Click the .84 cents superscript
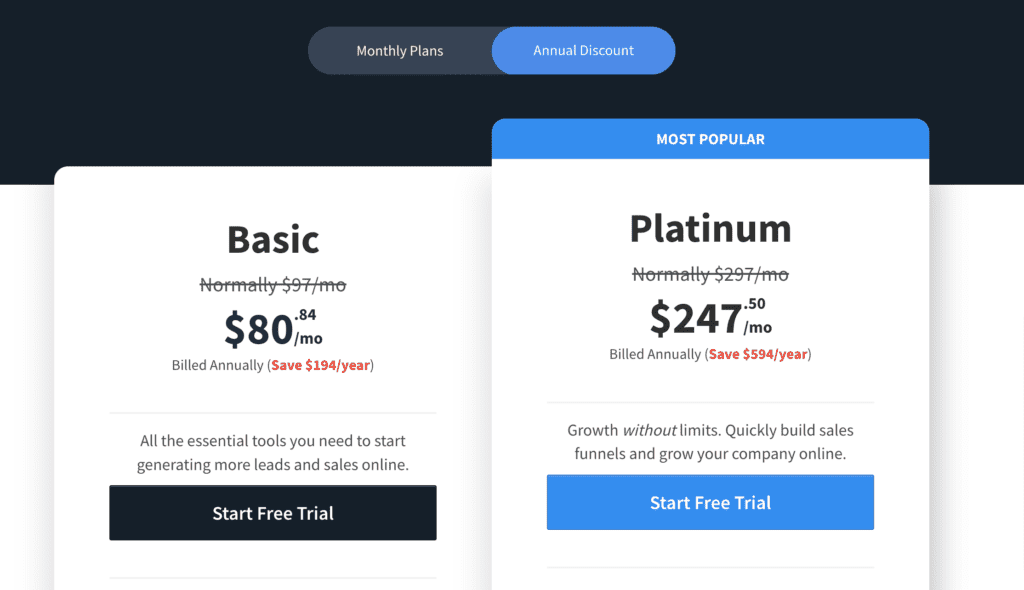This screenshot has width=1024, height=590. point(306,315)
